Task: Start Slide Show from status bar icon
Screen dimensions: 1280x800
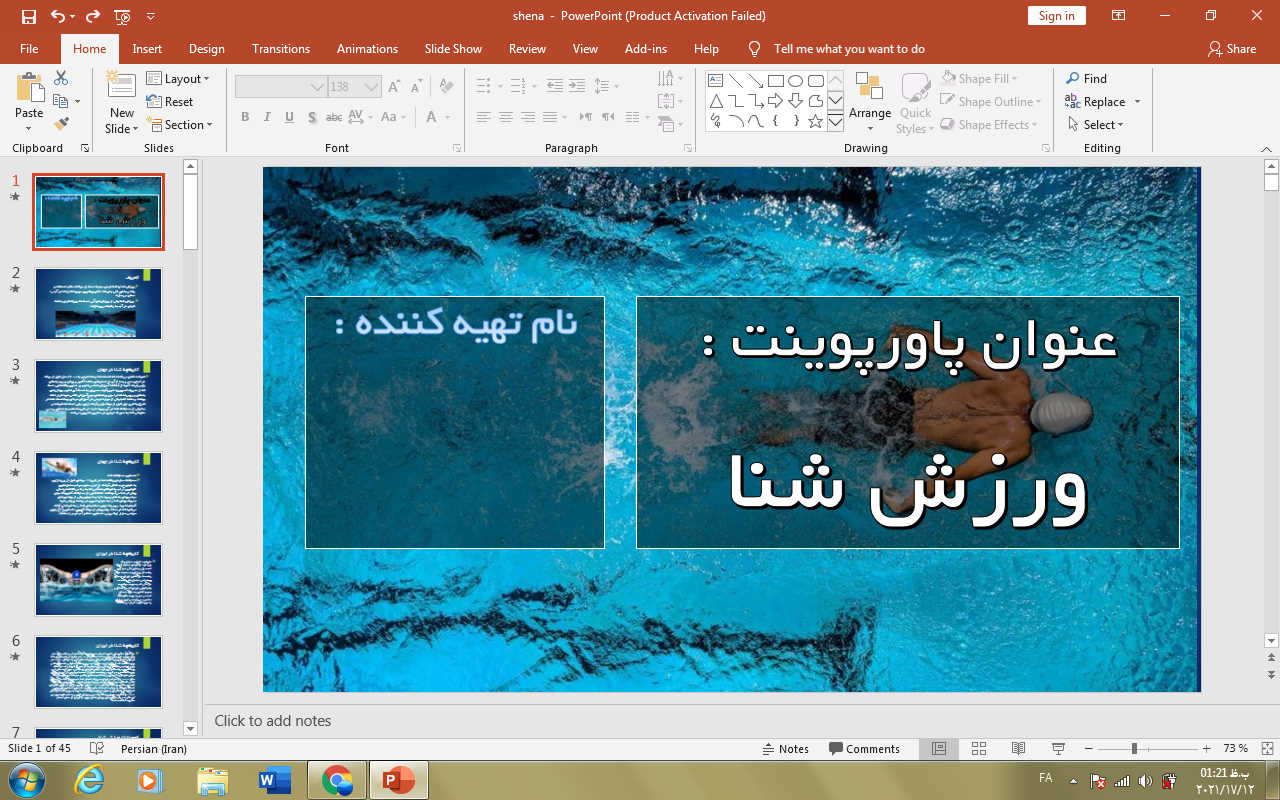Action: pyautogui.click(x=1058, y=748)
